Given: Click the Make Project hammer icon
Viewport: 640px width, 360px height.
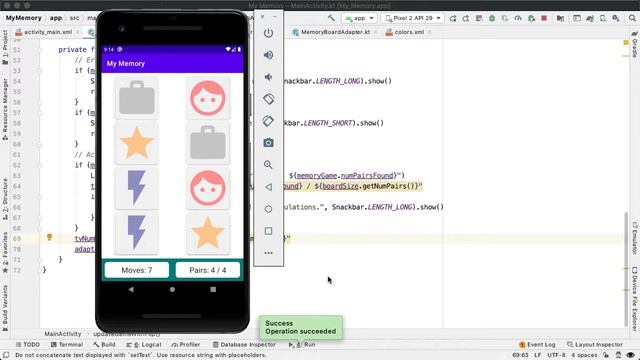Looking at the screenshot, I should 331,18.
